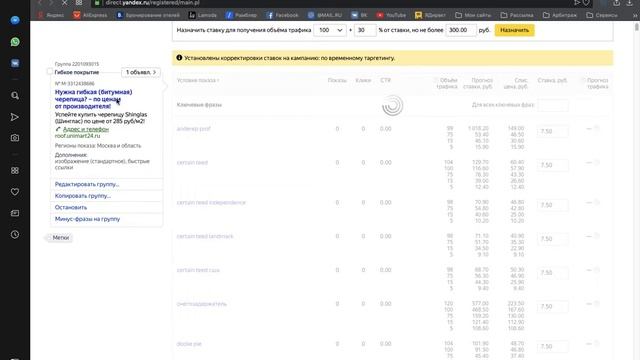Expand the Мои сайты bookmark folder
This screenshot has height=360, width=640.
tap(473, 15)
